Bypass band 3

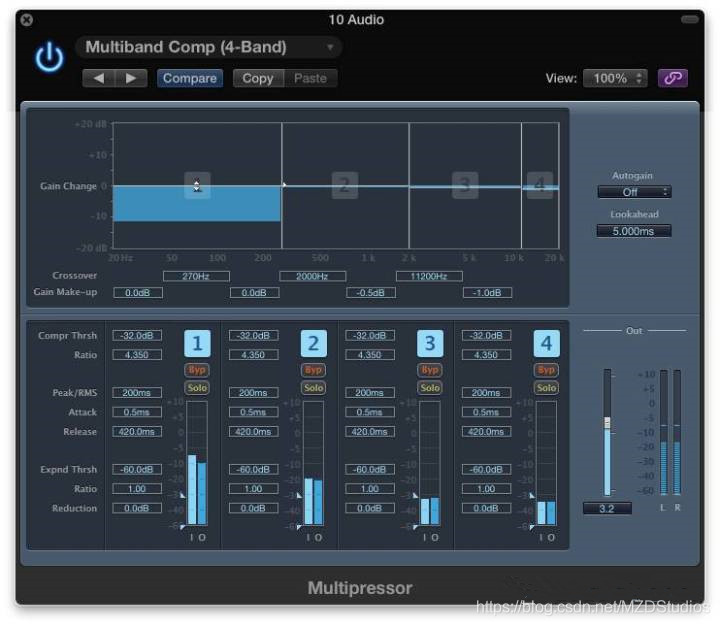(430, 370)
